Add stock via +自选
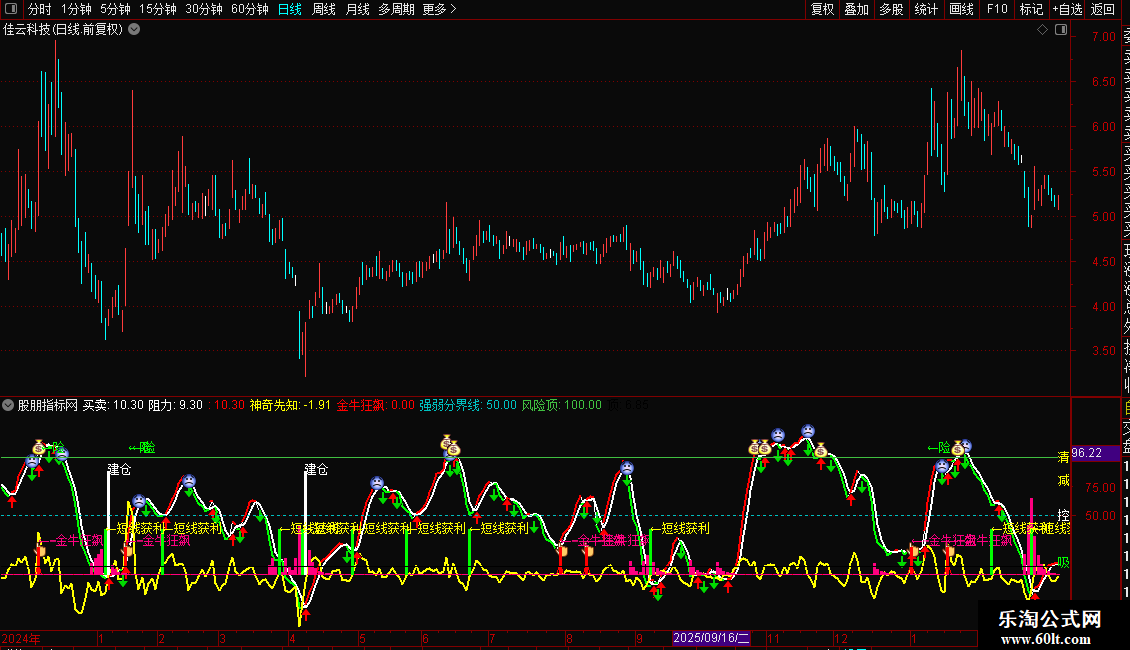Viewport: 1130px width, 650px height. tap(1067, 9)
